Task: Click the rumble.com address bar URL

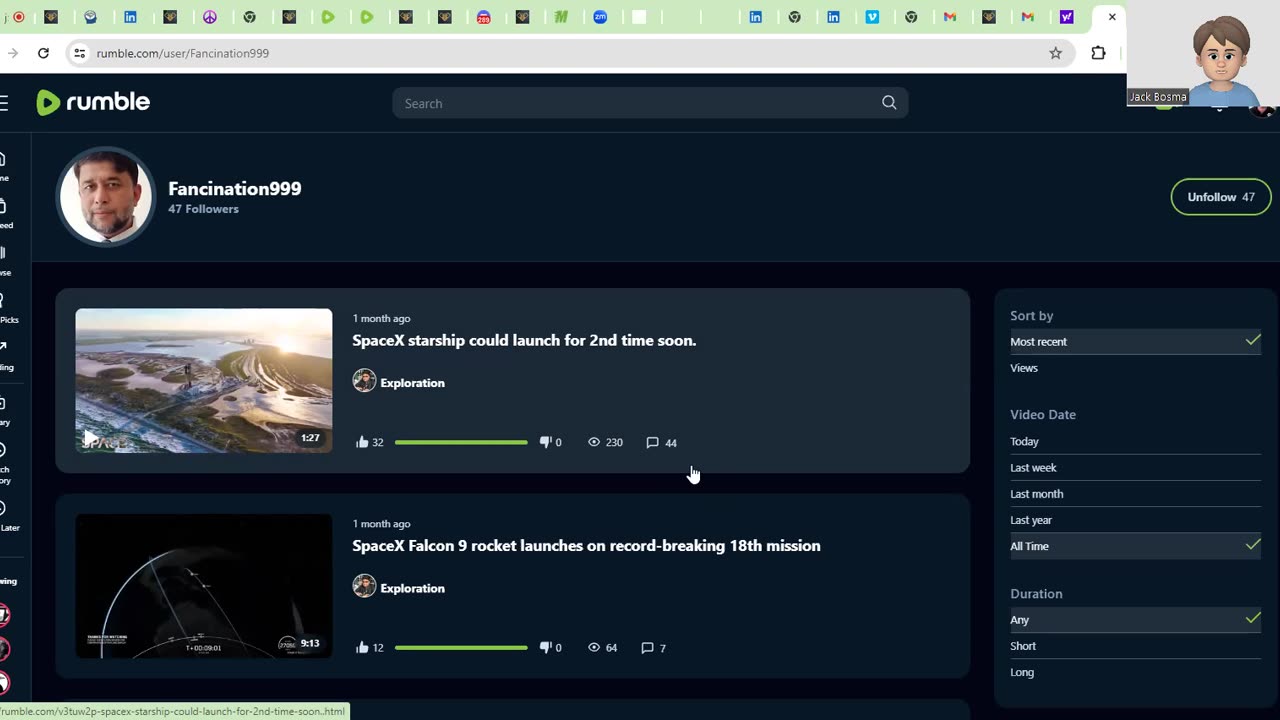Action: tap(183, 53)
